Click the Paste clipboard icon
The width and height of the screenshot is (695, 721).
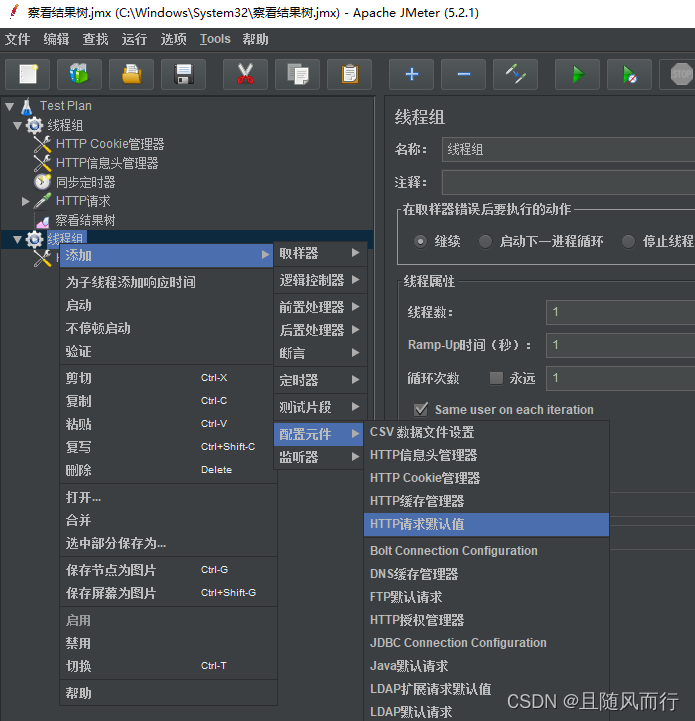[350, 74]
